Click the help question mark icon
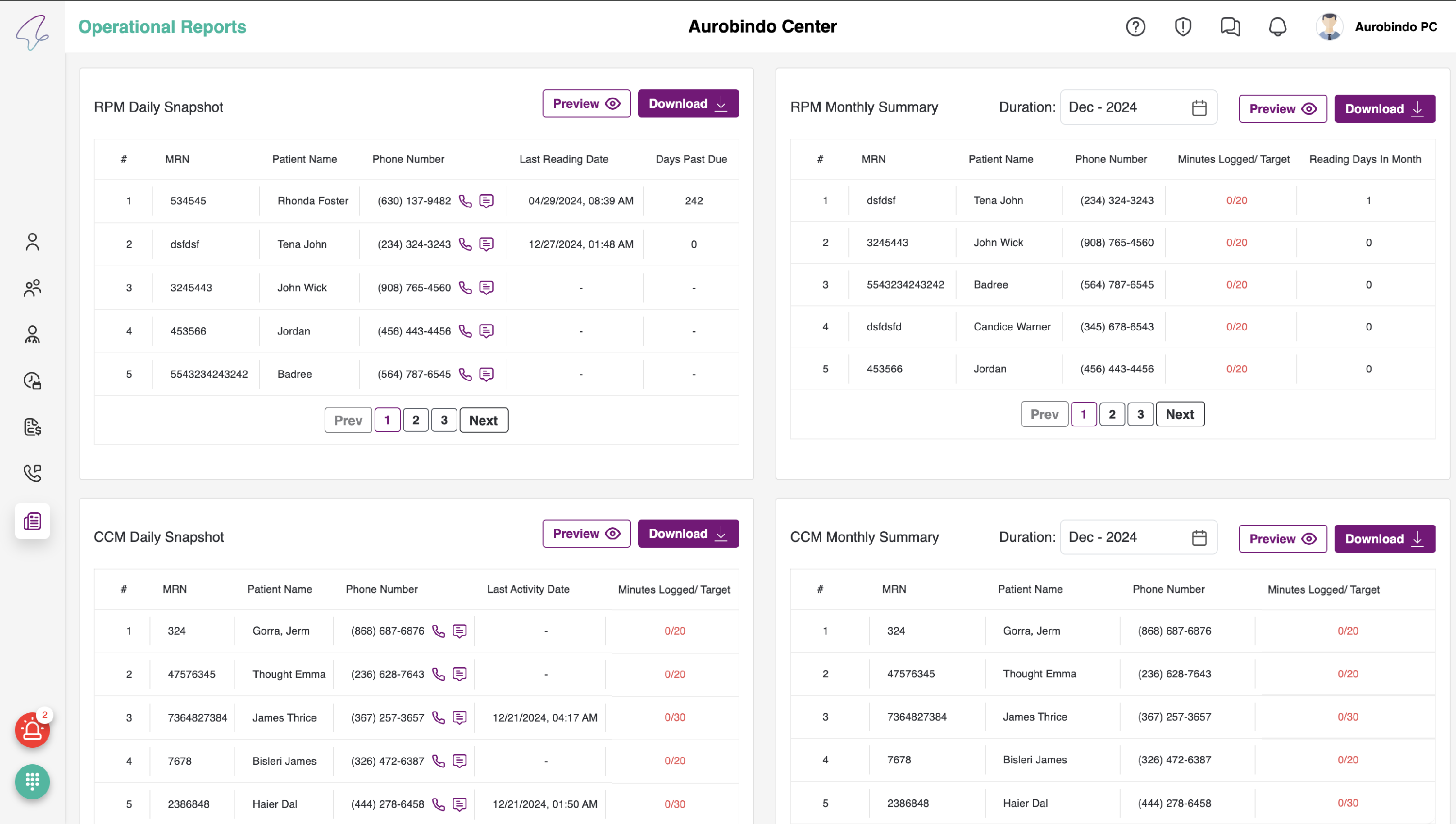The height and width of the screenshot is (824, 1456). pos(1135,27)
